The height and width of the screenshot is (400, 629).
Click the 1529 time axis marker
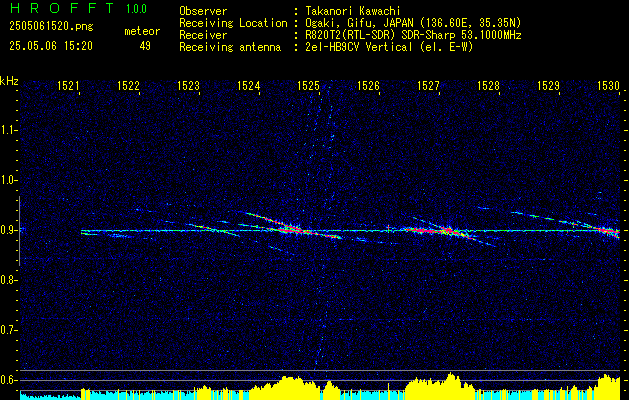(x=548, y=85)
